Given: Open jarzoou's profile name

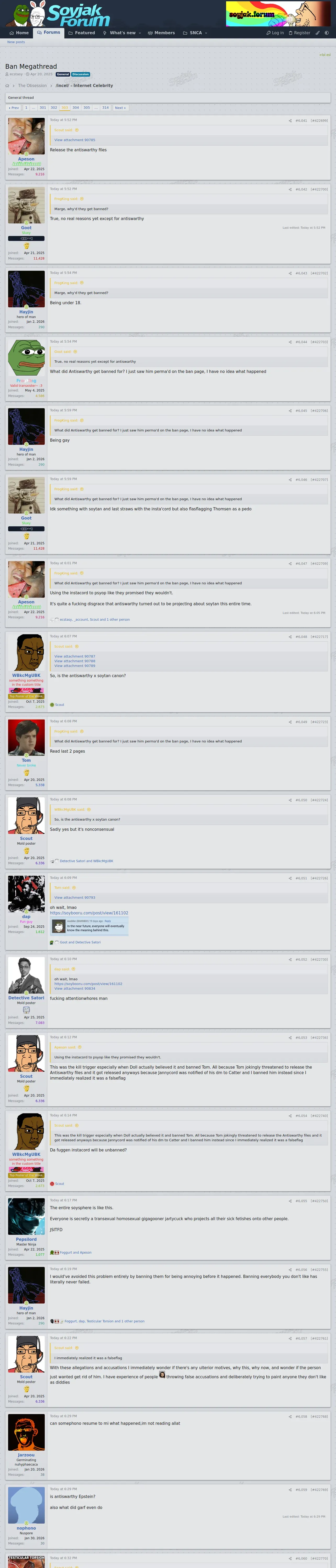Looking at the screenshot, I should 26,1455.
